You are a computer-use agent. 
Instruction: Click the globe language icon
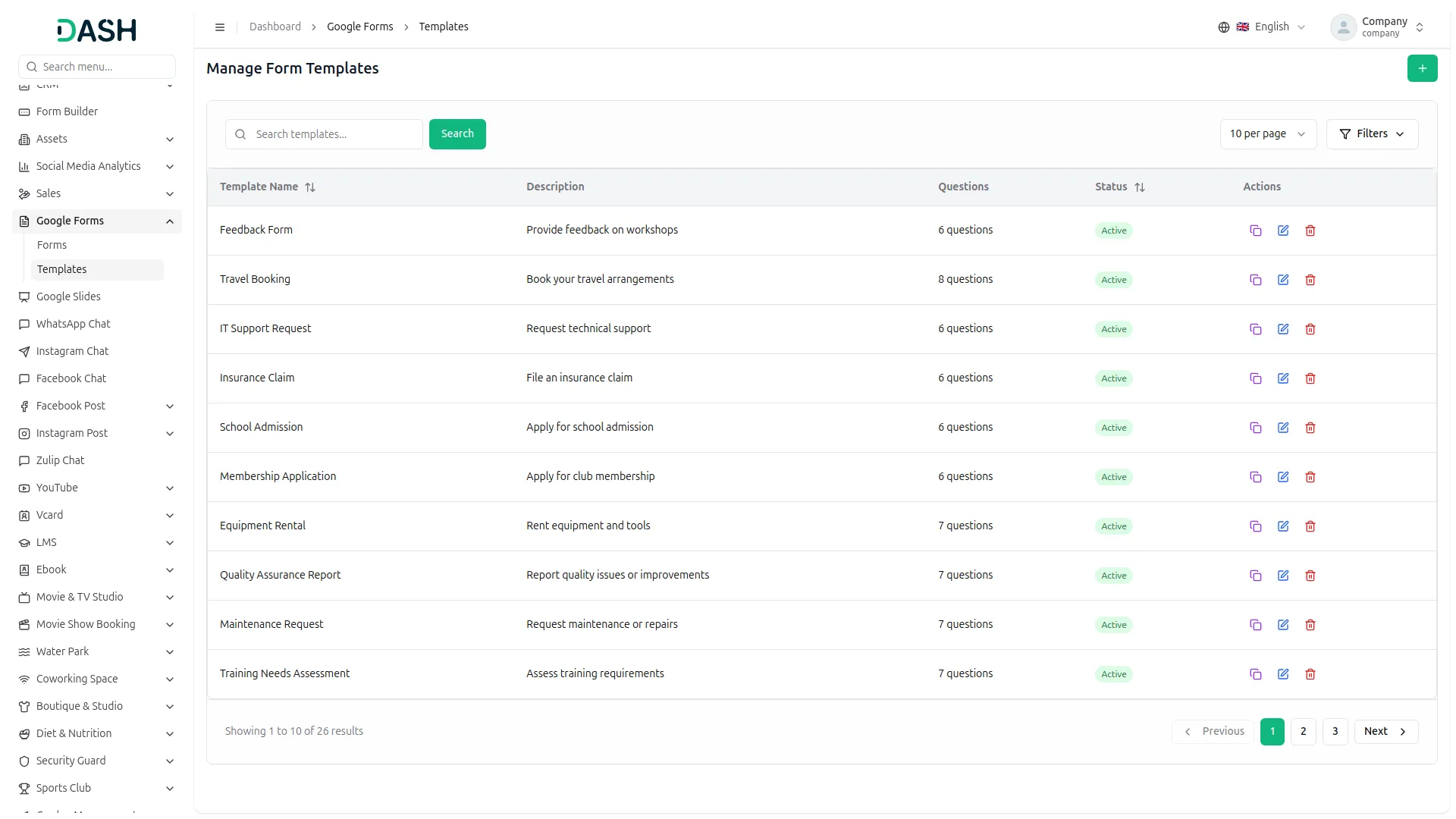click(1224, 27)
